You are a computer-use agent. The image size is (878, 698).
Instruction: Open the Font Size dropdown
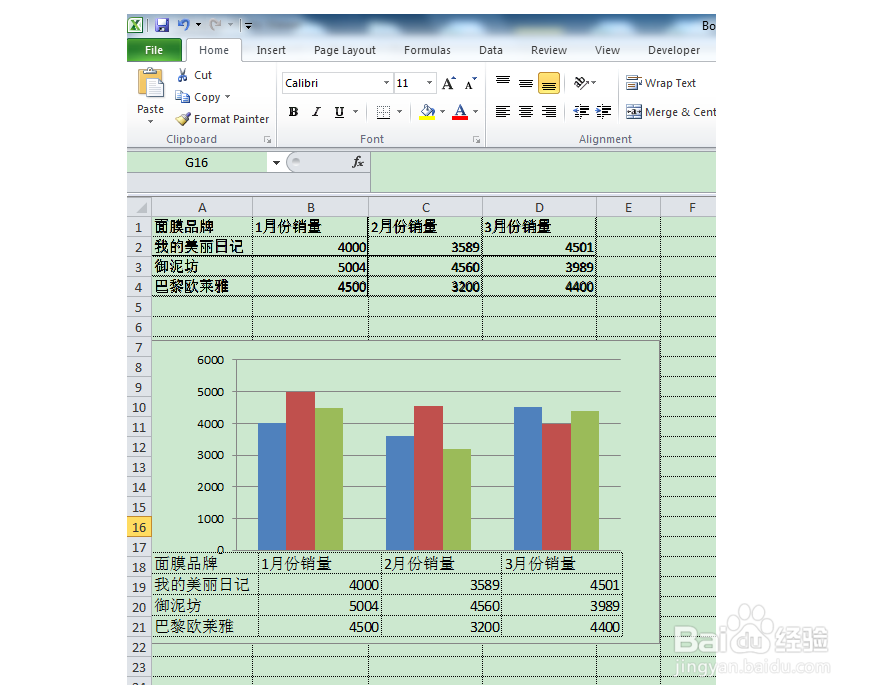pyautogui.click(x=431, y=82)
